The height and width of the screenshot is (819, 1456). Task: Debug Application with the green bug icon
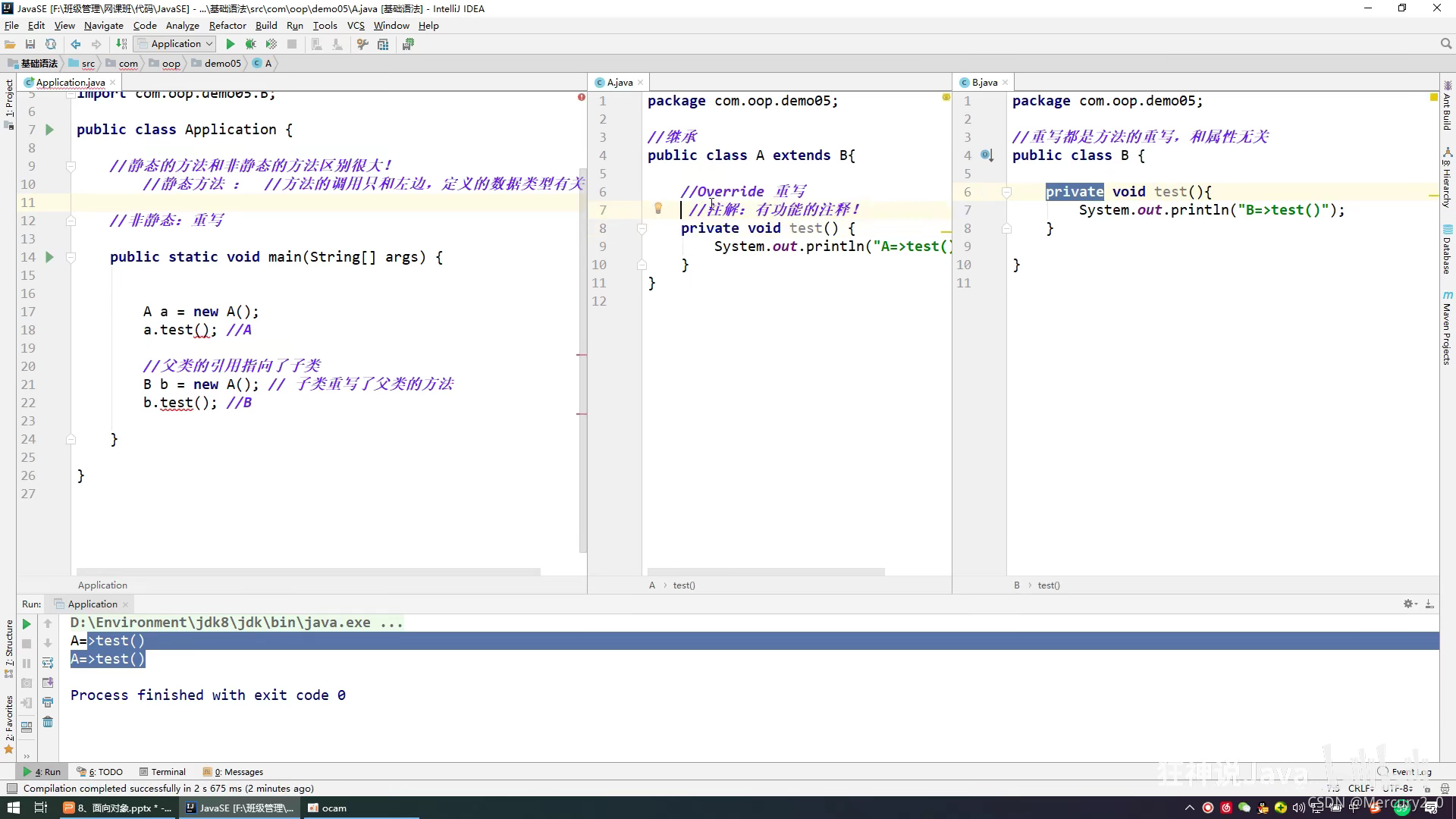pos(250,44)
